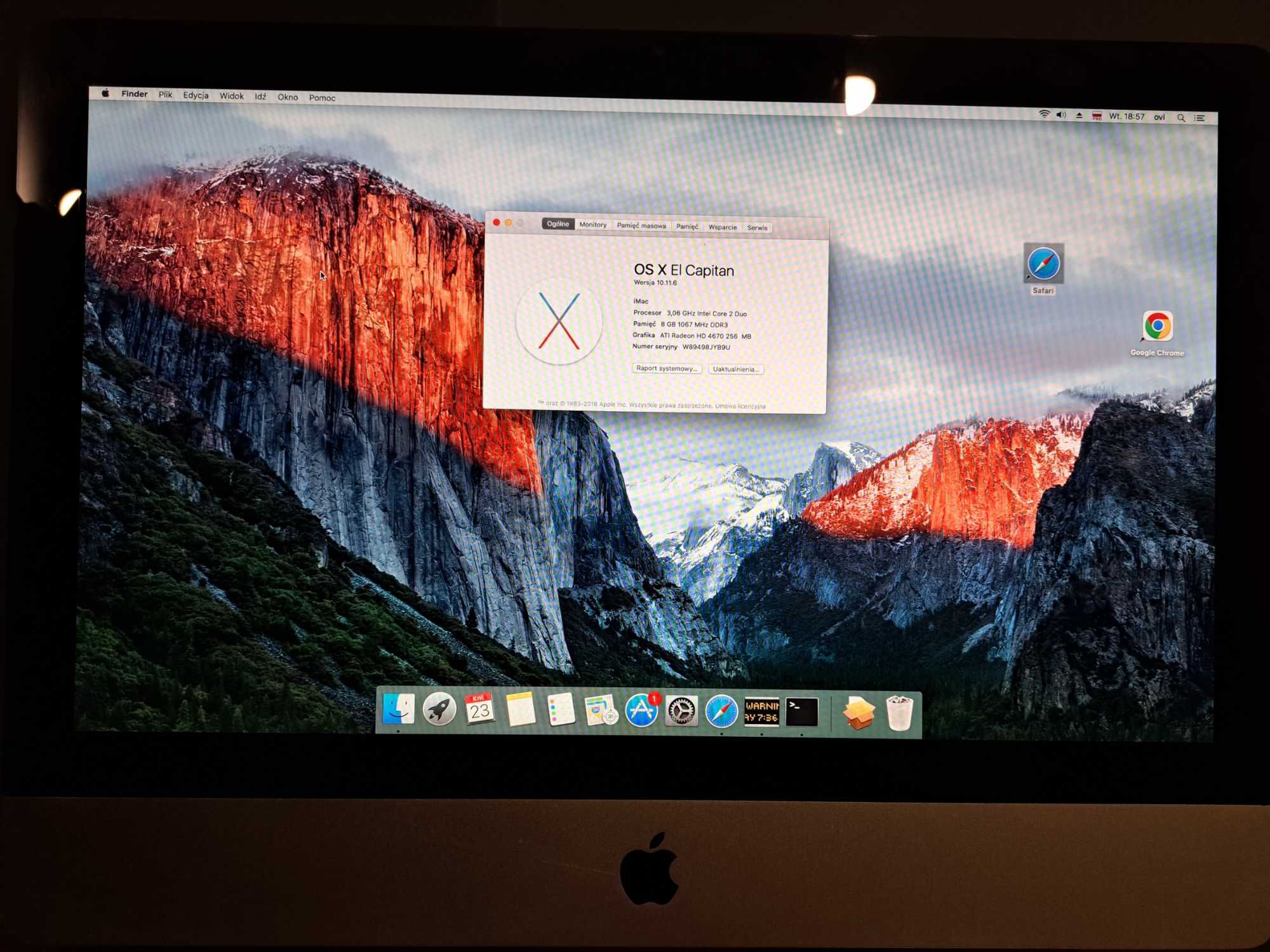Open the volume control in menu bar
Screen dimensions: 1270x952
pos(1061,115)
